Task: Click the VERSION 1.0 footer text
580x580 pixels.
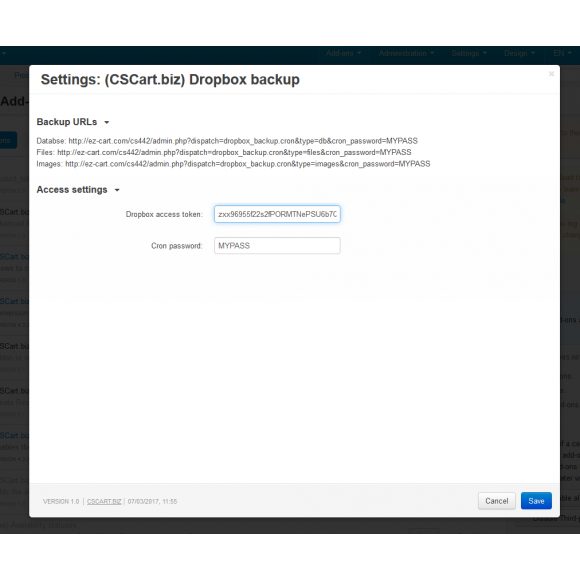Action: pyautogui.click(x=61, y=502)
